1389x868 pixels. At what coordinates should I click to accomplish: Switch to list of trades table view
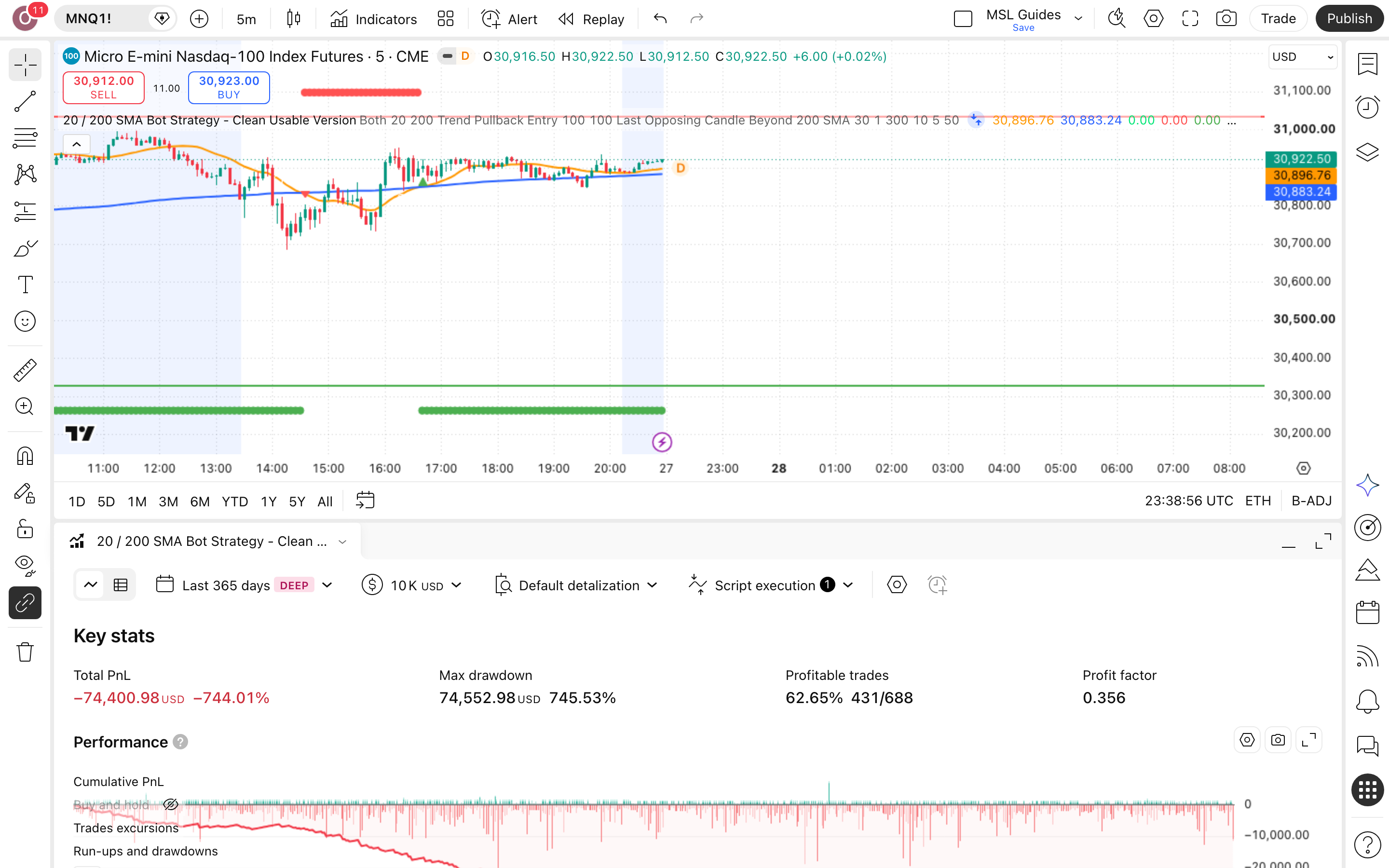tap(121, 585)
